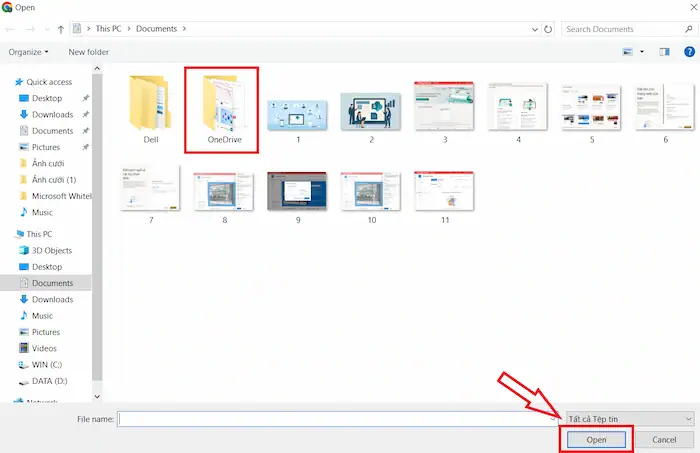Click New folder in toolbar

click(x=88, y=51)
